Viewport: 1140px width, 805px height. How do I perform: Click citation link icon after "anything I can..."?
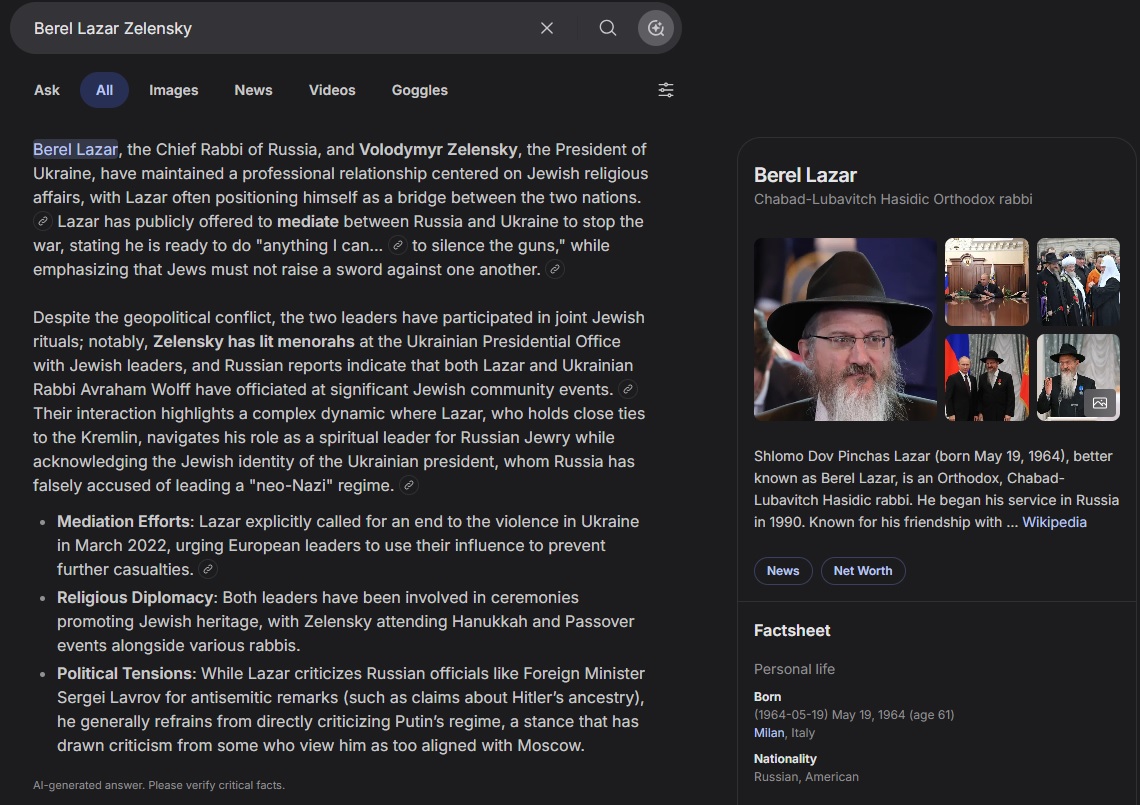coord(398,246)
